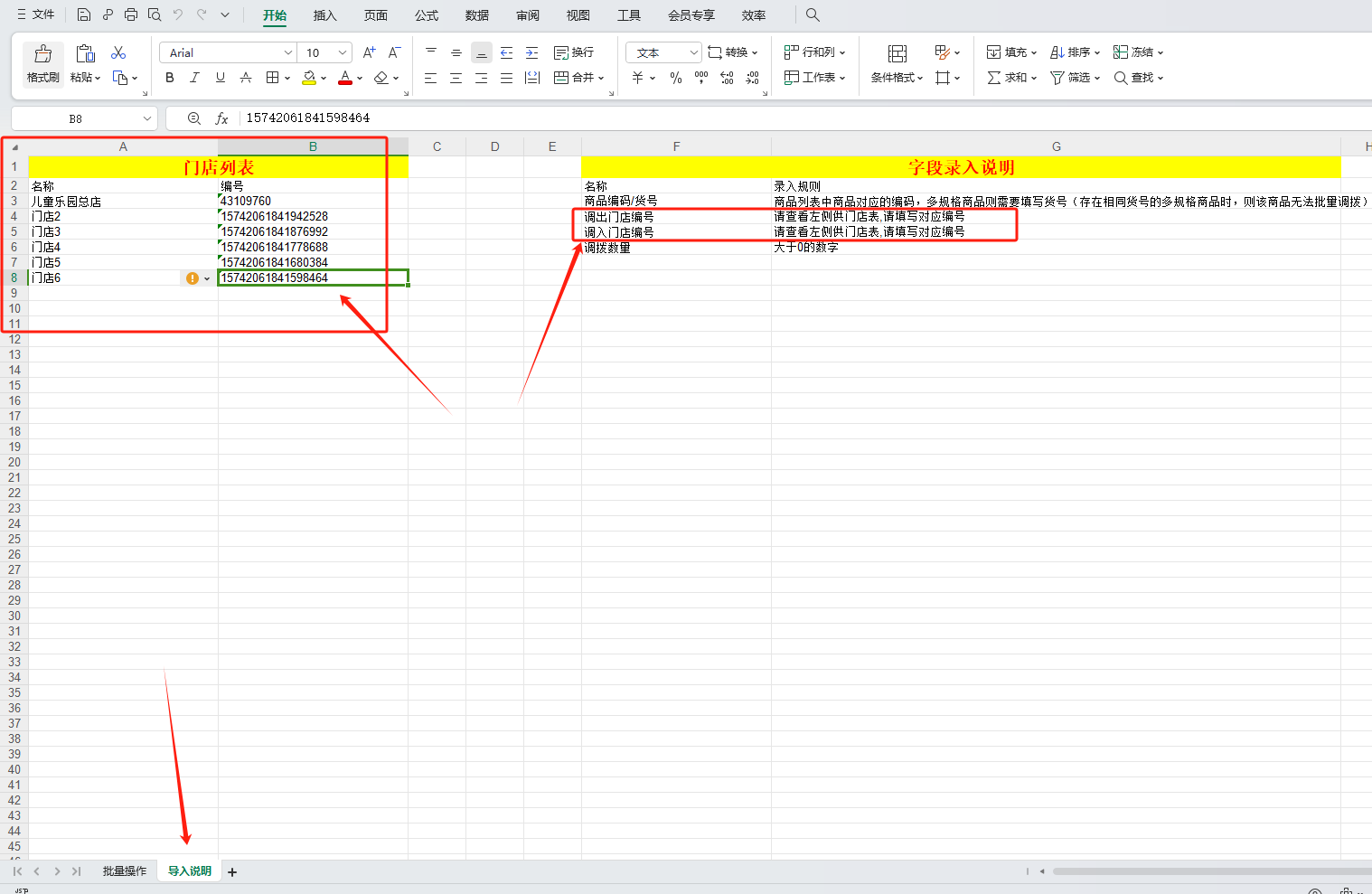Switch to the 批量操作 sheet tab
Viewport: 1372px width, 894px height.
(124, 871)
